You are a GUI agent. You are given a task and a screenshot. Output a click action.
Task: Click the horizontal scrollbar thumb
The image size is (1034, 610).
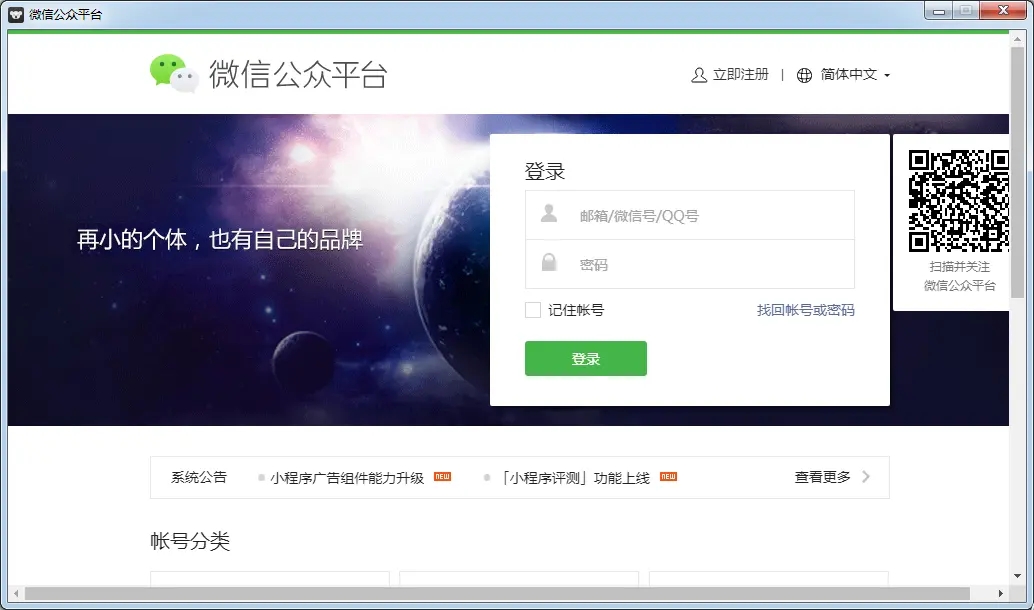tap(497, 594)
